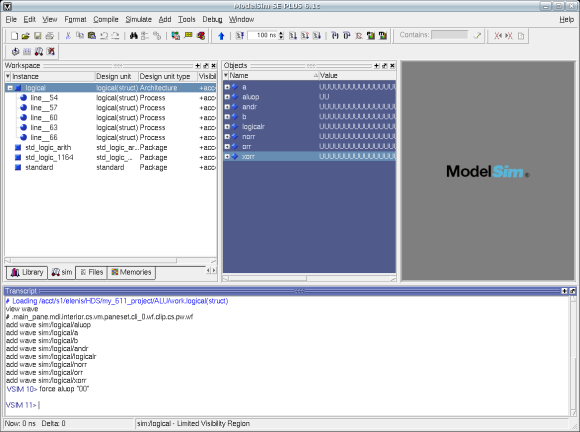Click the Restart simulation icon
This screenshot has width=580, height=432.
(x=240, y=36)
